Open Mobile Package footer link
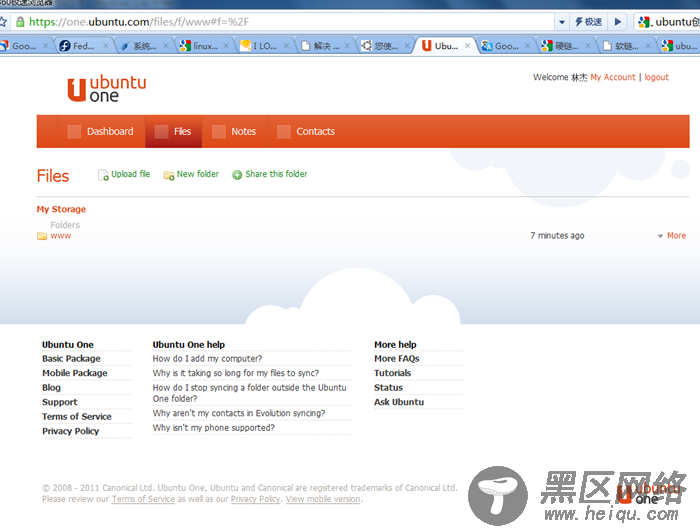The height and width of the screenshot is (531, 700). [x=75, y=373]
